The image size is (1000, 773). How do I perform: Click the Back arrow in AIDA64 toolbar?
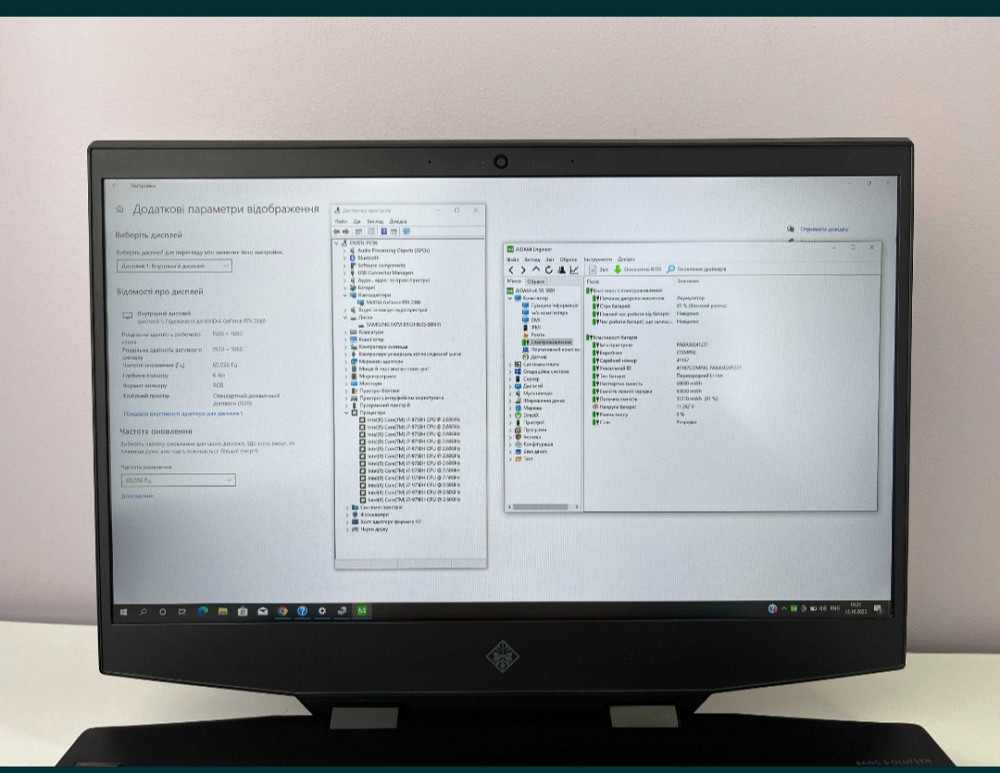[512, 269]
